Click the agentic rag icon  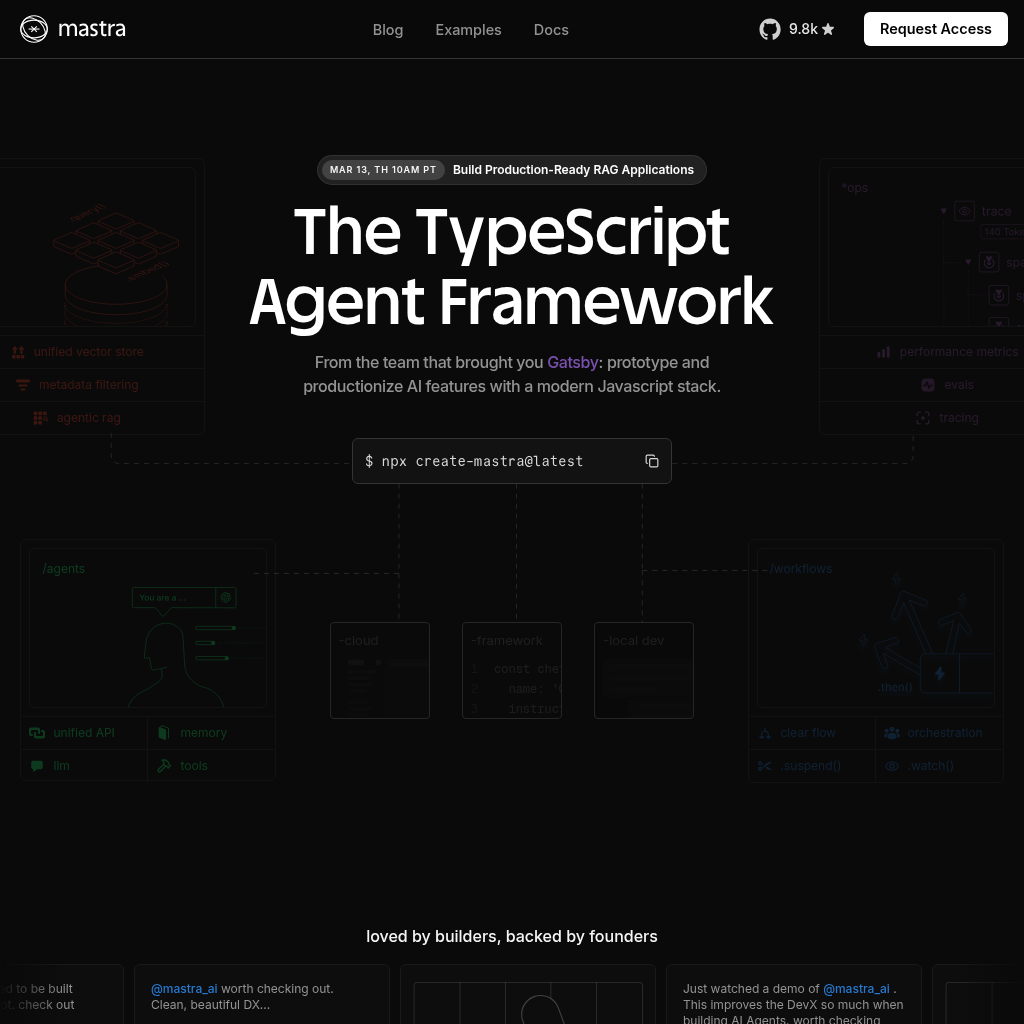(40, 418)
